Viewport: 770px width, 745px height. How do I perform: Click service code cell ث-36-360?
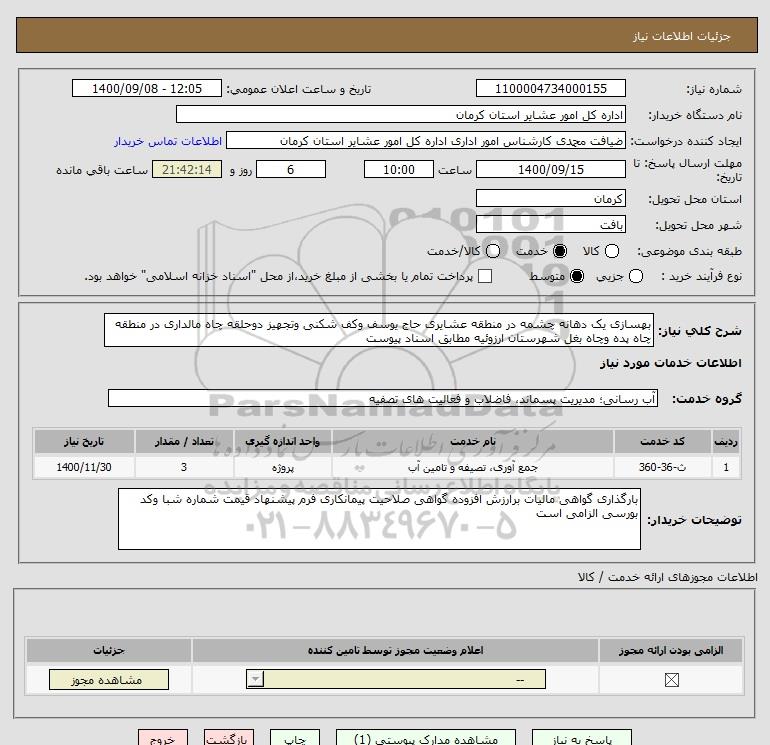[662, 467]
